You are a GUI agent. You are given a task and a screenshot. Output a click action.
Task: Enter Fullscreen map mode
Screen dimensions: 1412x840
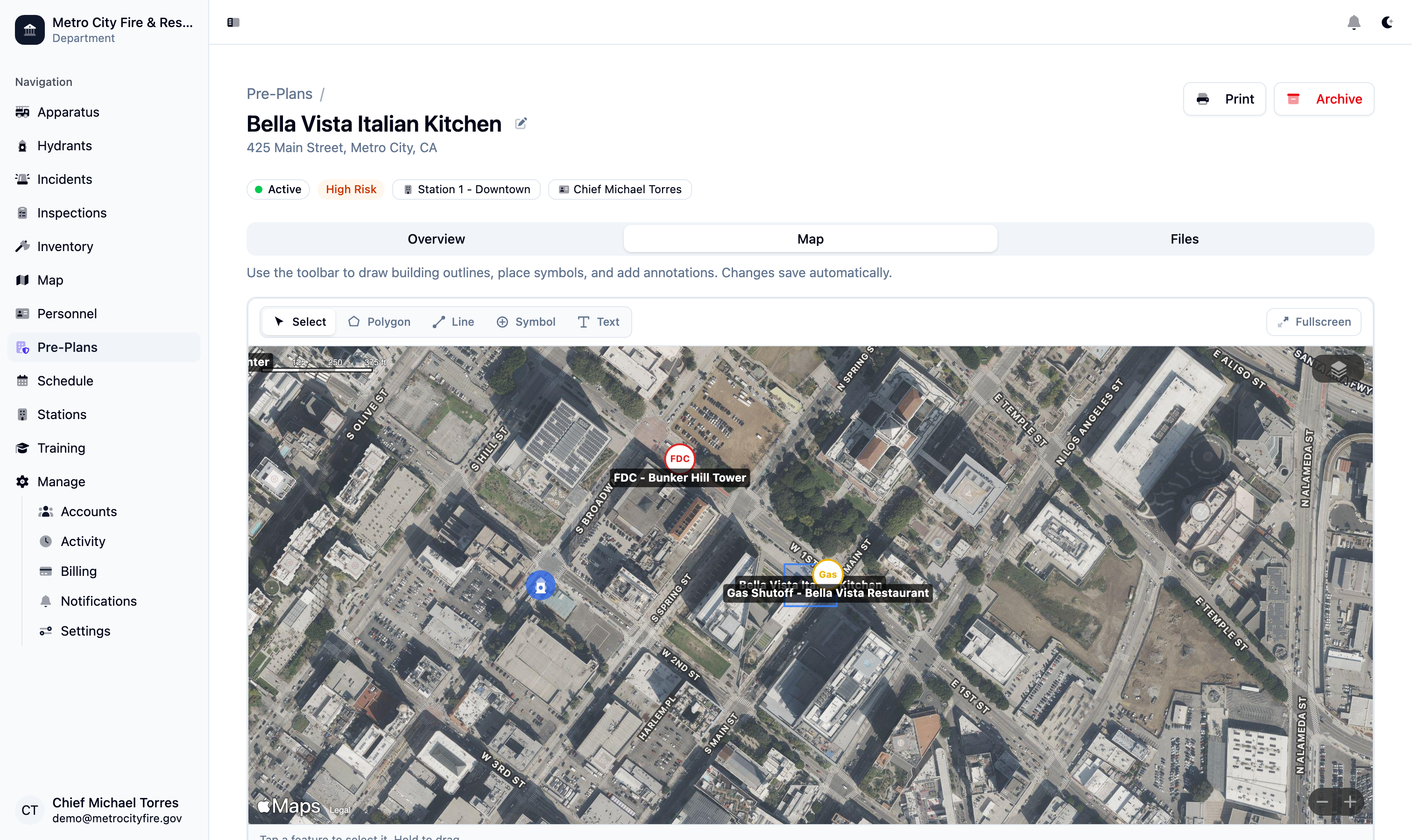click(x=1314, y=322)
